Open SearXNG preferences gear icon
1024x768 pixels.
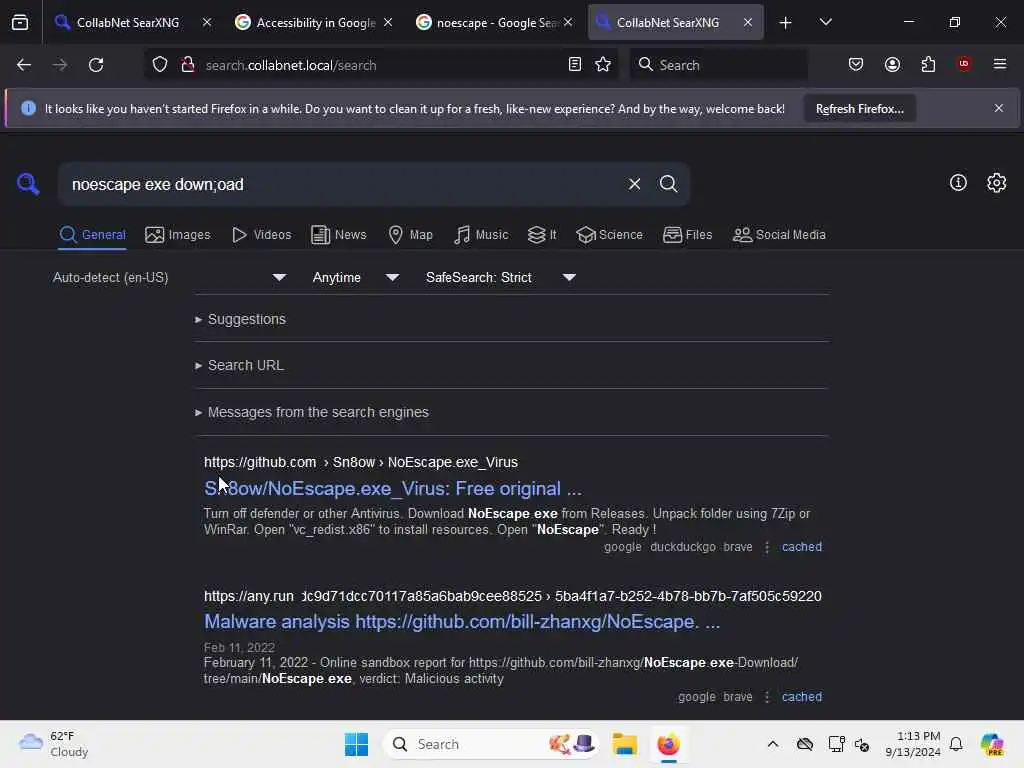[x=997, y=183]
